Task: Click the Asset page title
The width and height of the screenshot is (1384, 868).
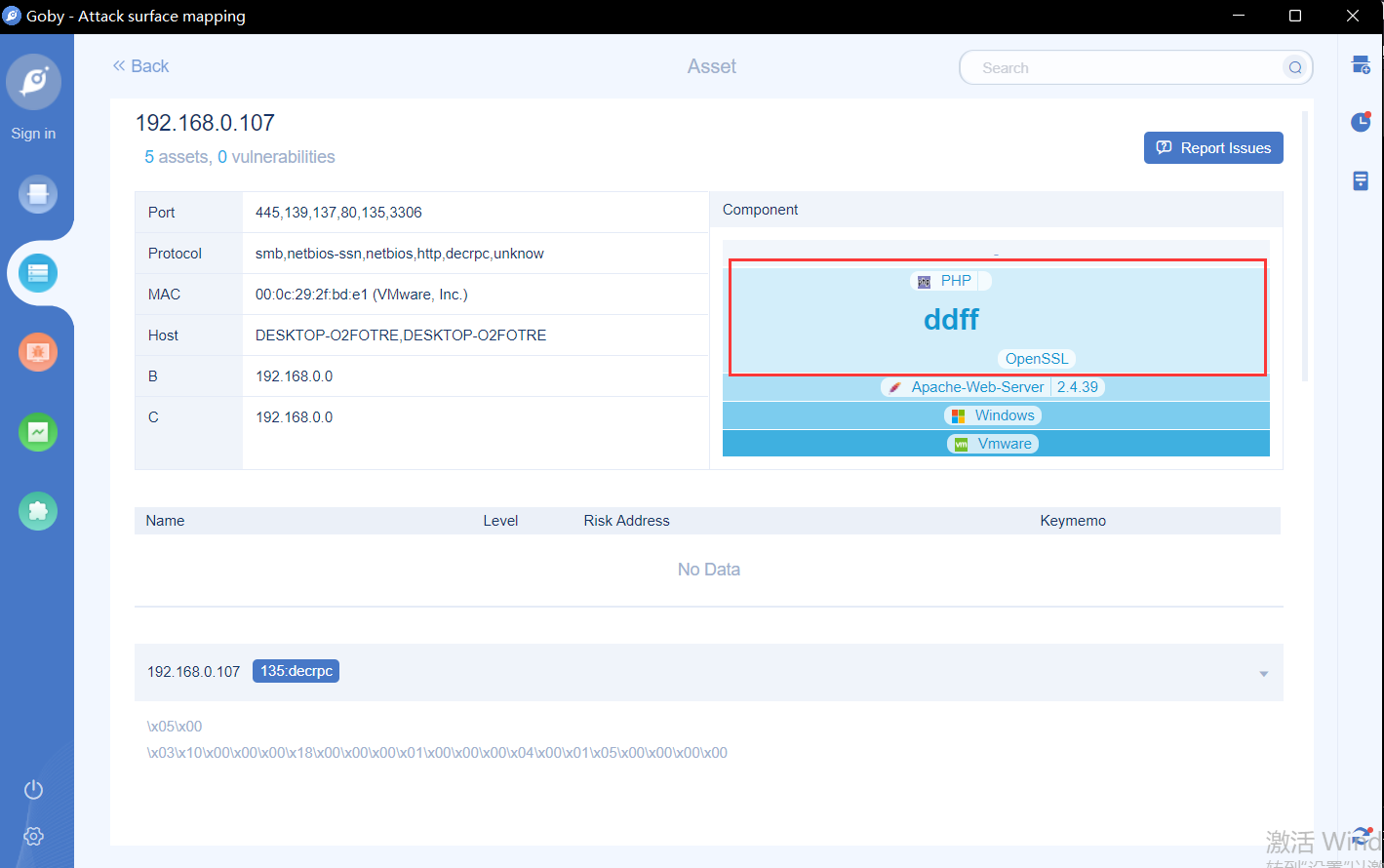Action: (x=712, y=66)
